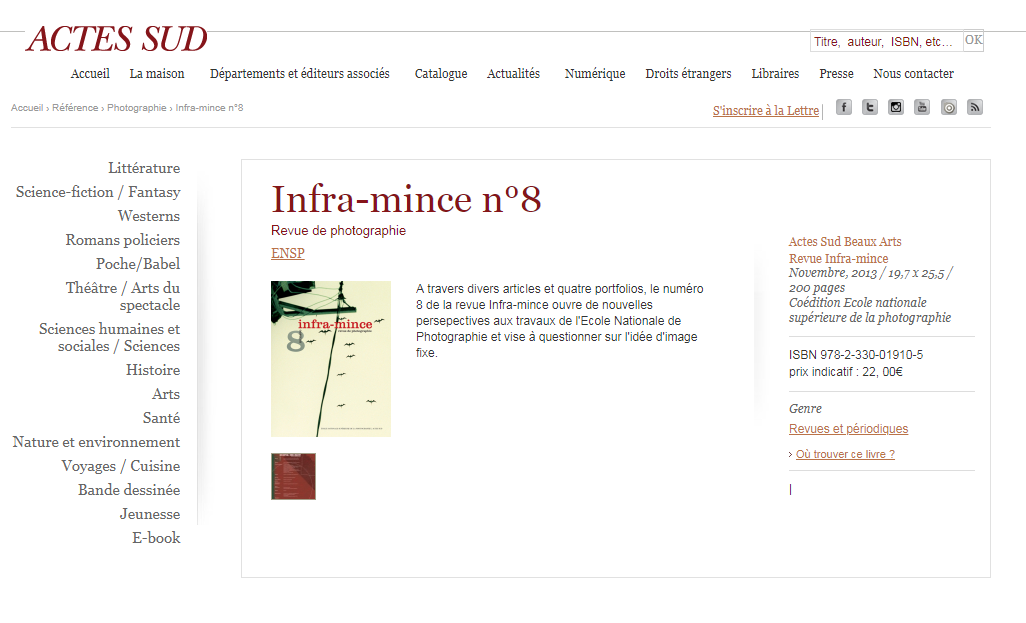The image size is (1026, 623).
Task: Click the Revue de photographie subtitle
Action: [x=338, y=230]
